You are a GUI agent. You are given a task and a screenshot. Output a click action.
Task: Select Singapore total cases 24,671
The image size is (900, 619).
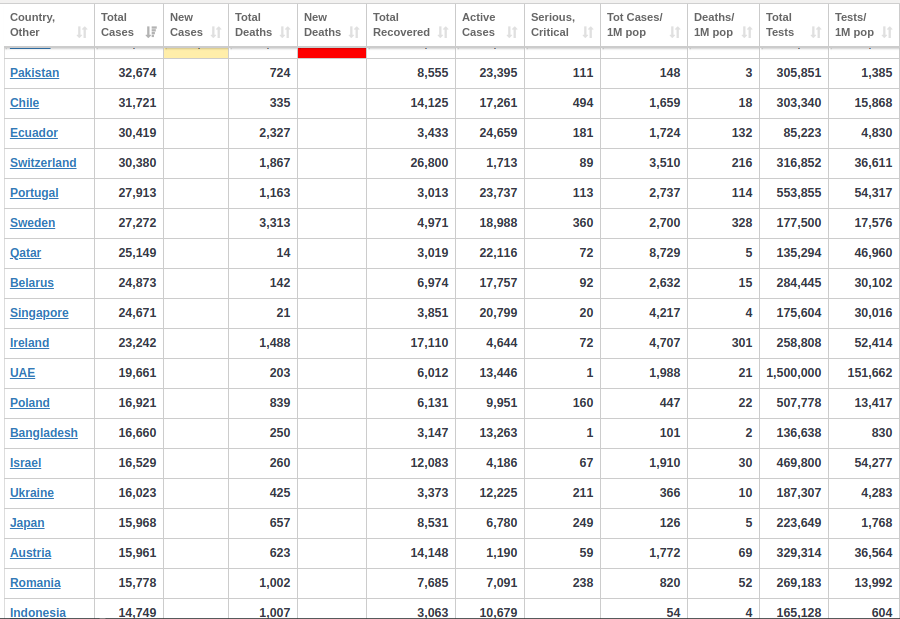(137, 313)
